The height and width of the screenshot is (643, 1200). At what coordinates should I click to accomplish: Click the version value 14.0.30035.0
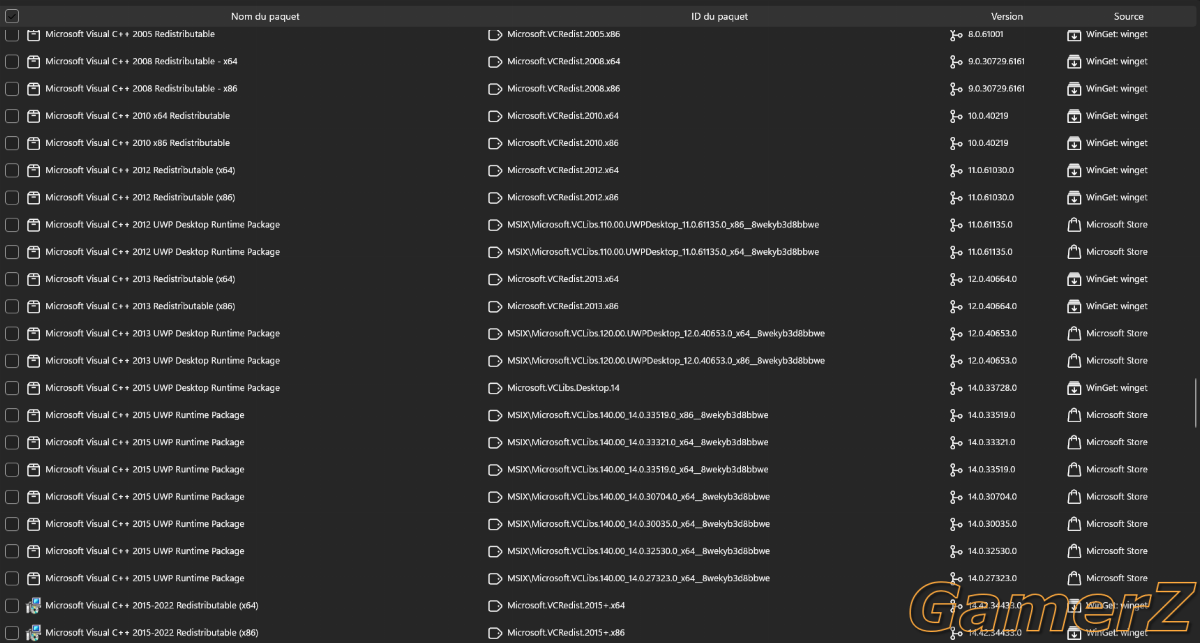pyautogui.click(x=992, y=524)
